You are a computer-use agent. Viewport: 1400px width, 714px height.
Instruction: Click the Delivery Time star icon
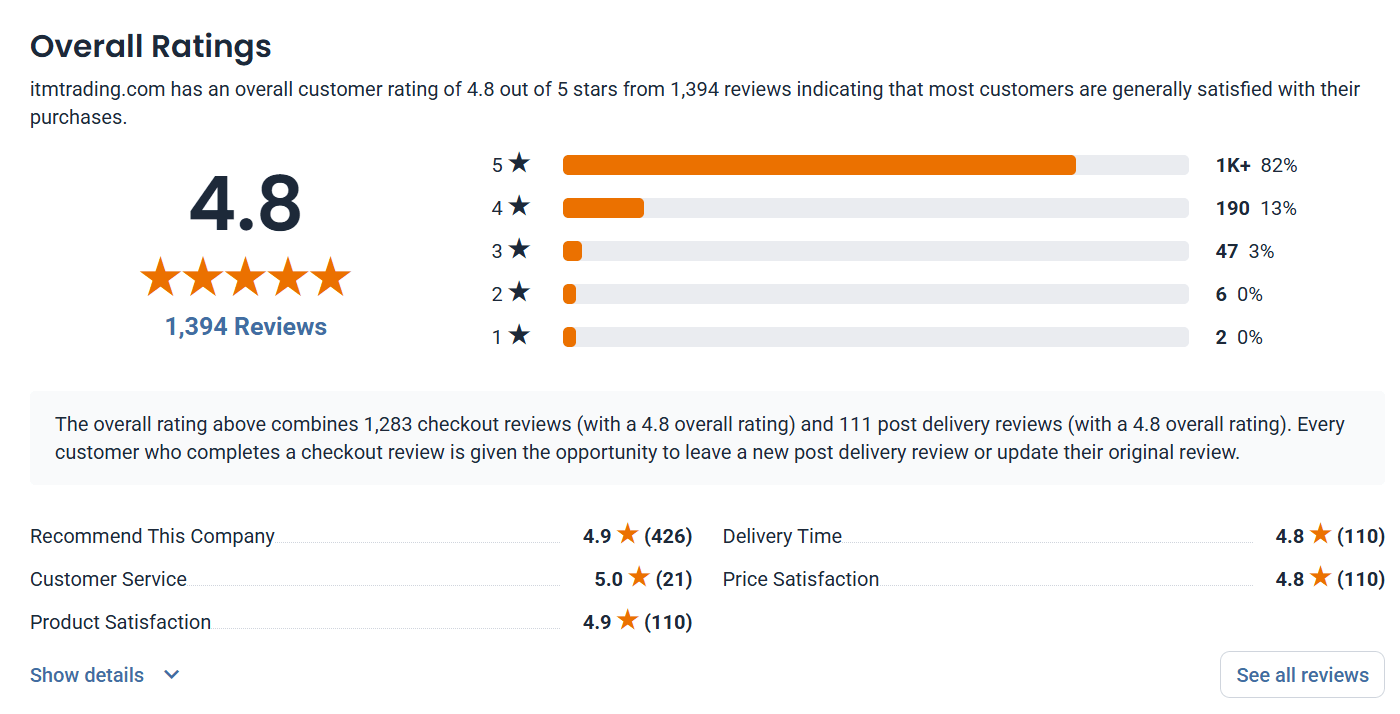point(1320,535)
